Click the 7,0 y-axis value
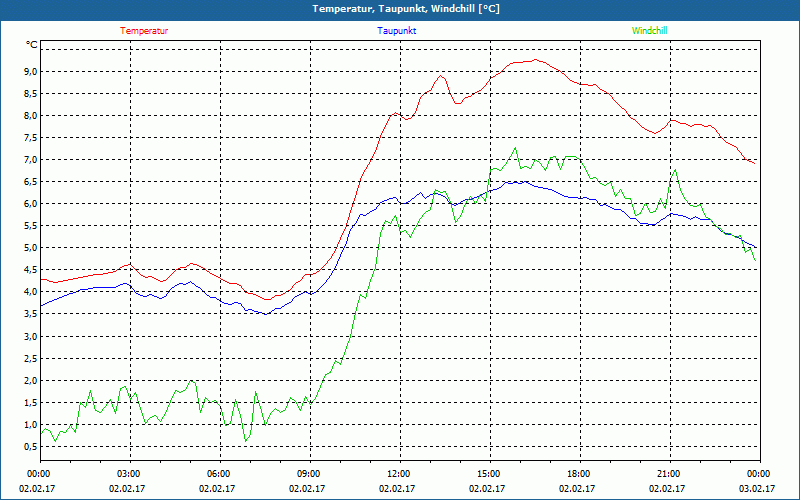Viewport: 800px width, 500px height. tap(32, 160)
